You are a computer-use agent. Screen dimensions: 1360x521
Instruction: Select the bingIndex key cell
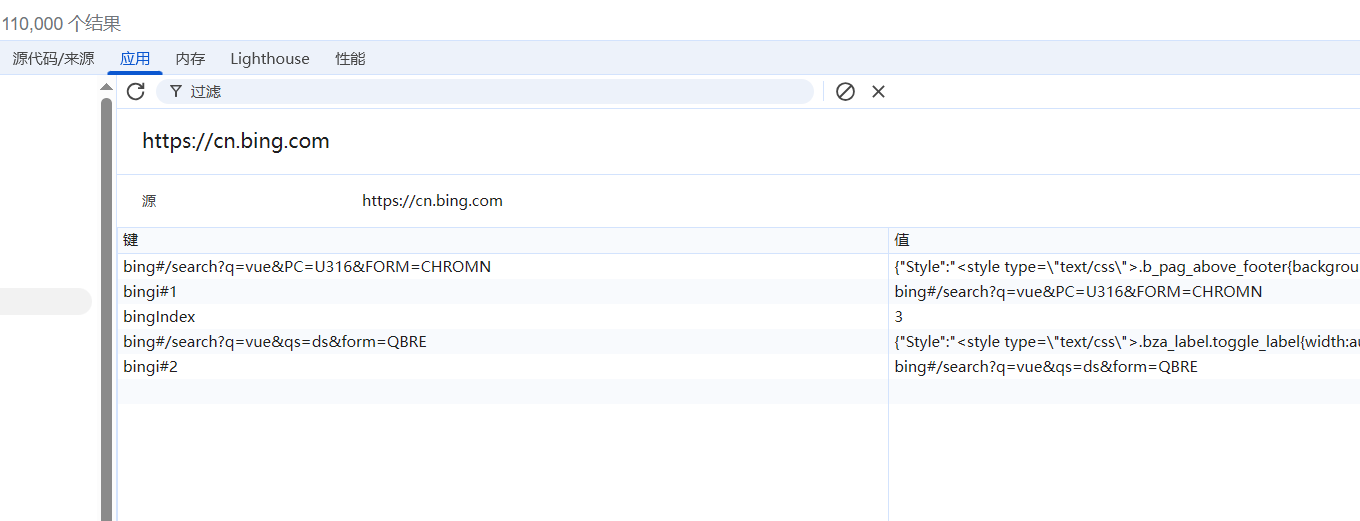[503, 317]
